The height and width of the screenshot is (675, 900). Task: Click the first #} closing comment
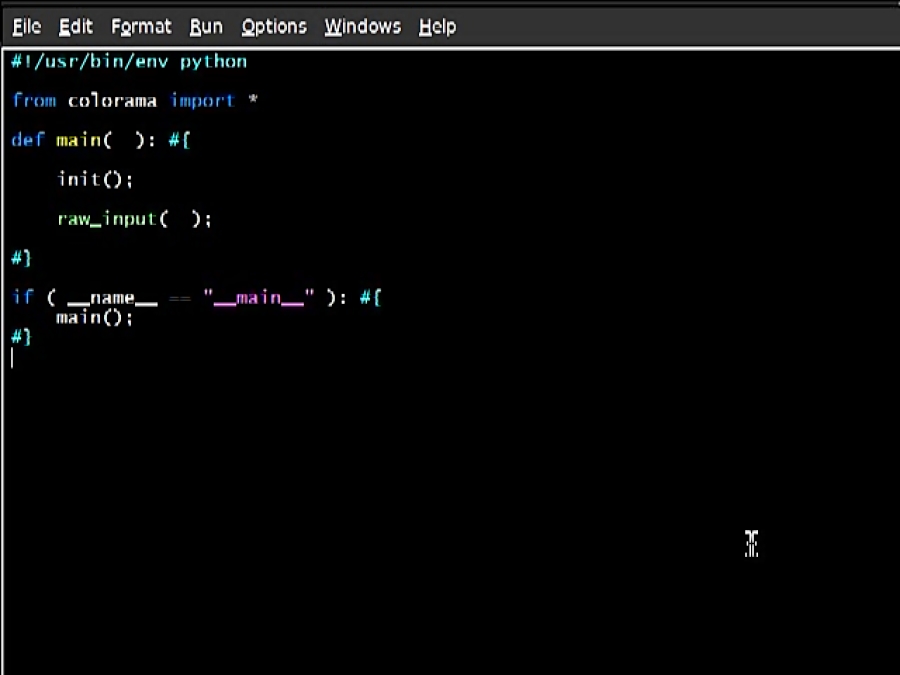tap(20, 258)
